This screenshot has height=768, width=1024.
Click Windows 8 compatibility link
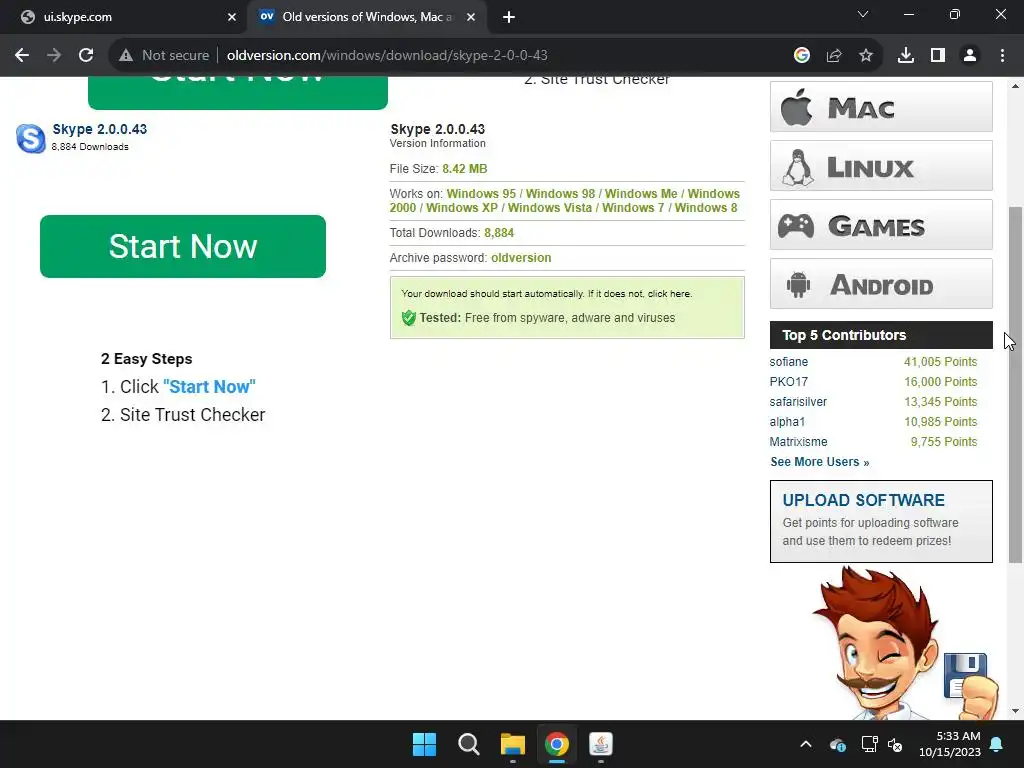pos(706,208)
